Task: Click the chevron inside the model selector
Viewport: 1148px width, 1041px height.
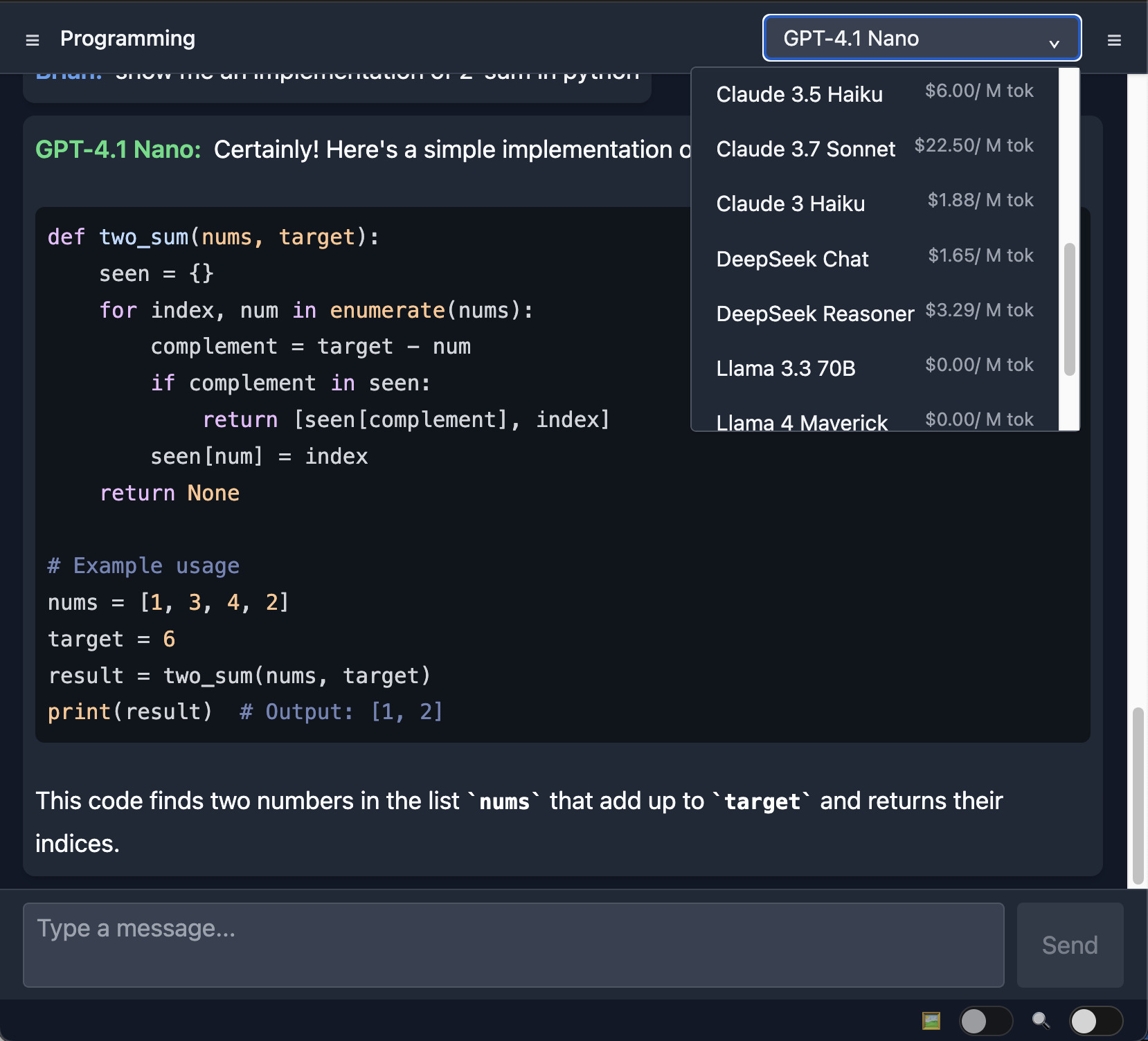Action: [1054, 44]
